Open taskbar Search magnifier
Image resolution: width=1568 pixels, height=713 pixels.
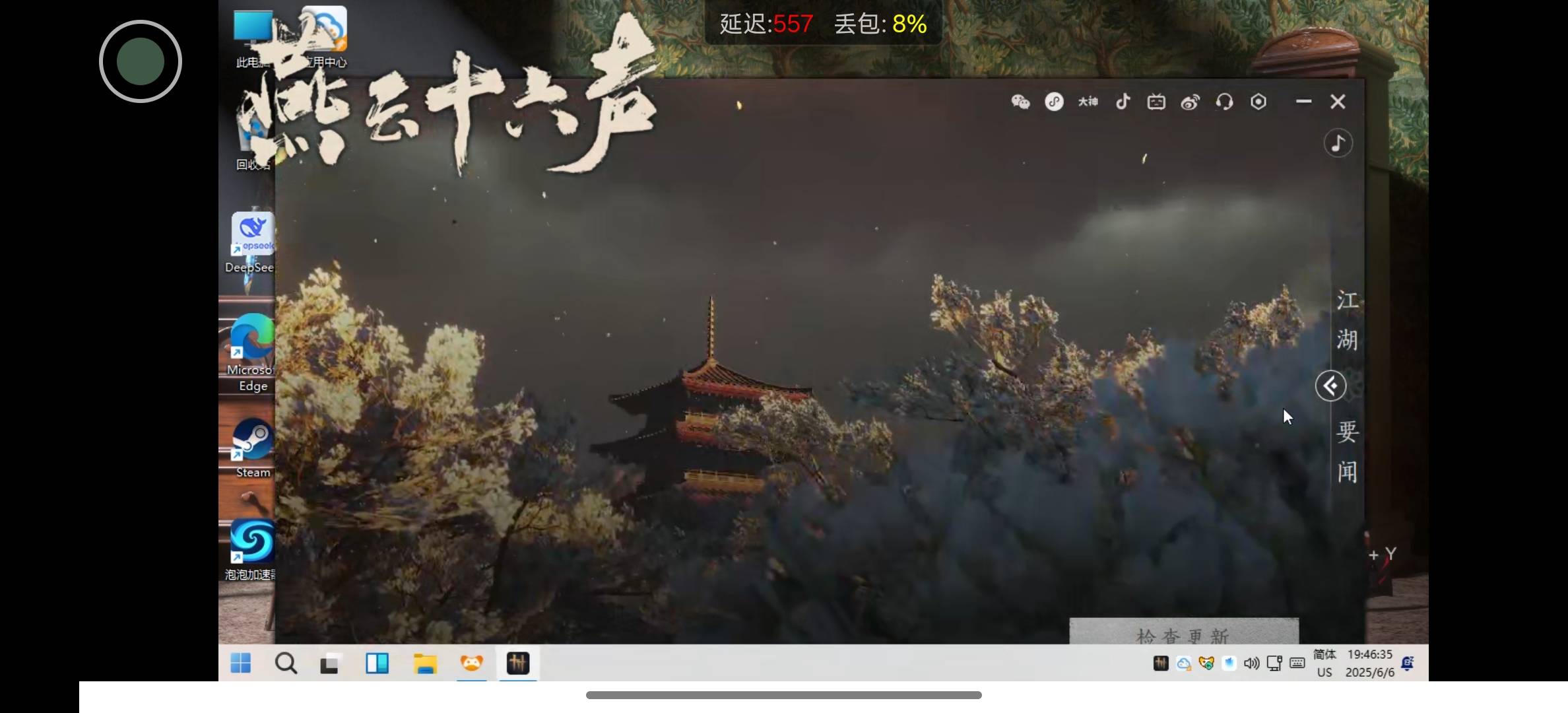click(286, 663)
